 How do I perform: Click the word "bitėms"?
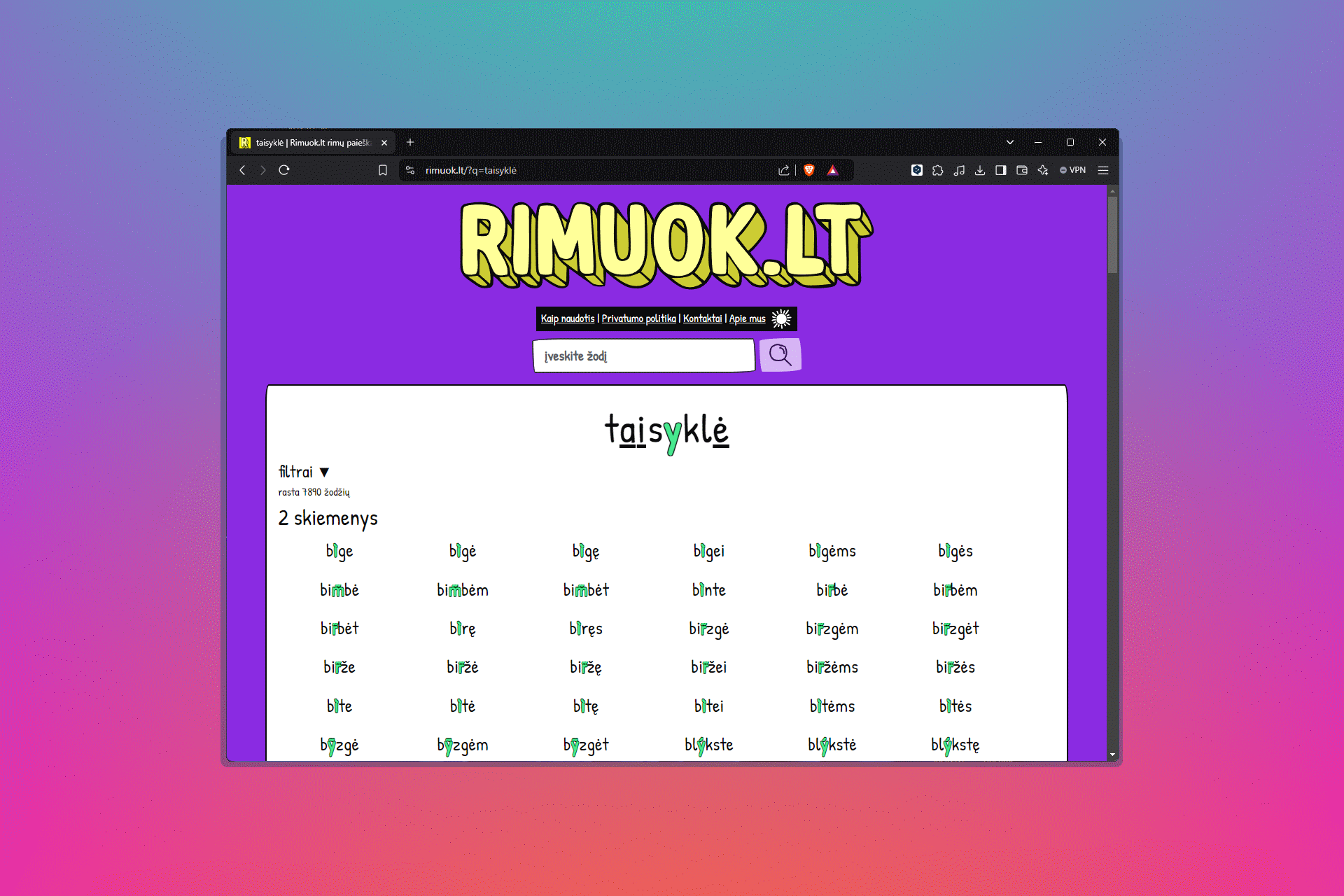[832, 706]
